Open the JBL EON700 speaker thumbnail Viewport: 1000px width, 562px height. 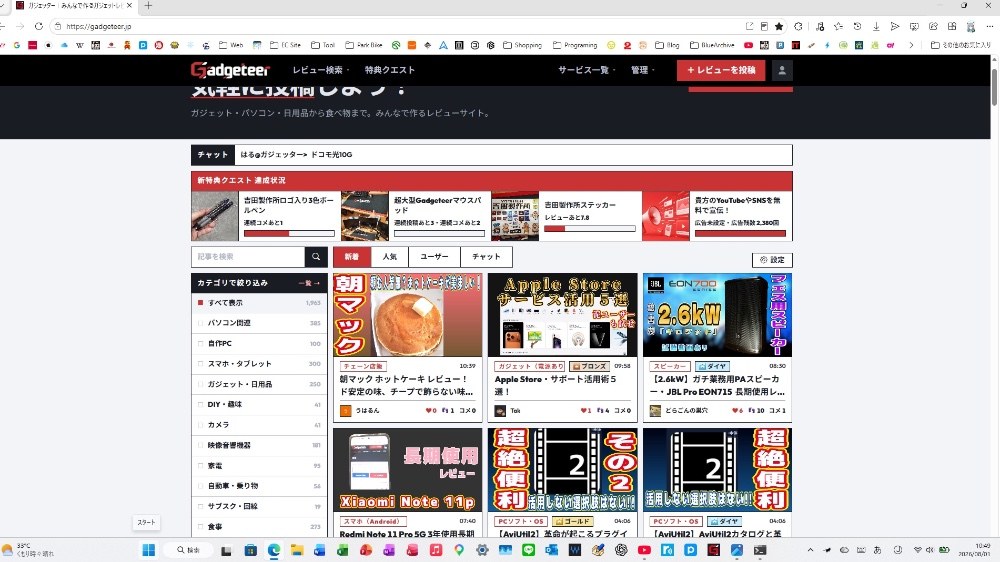pos(717,314)
